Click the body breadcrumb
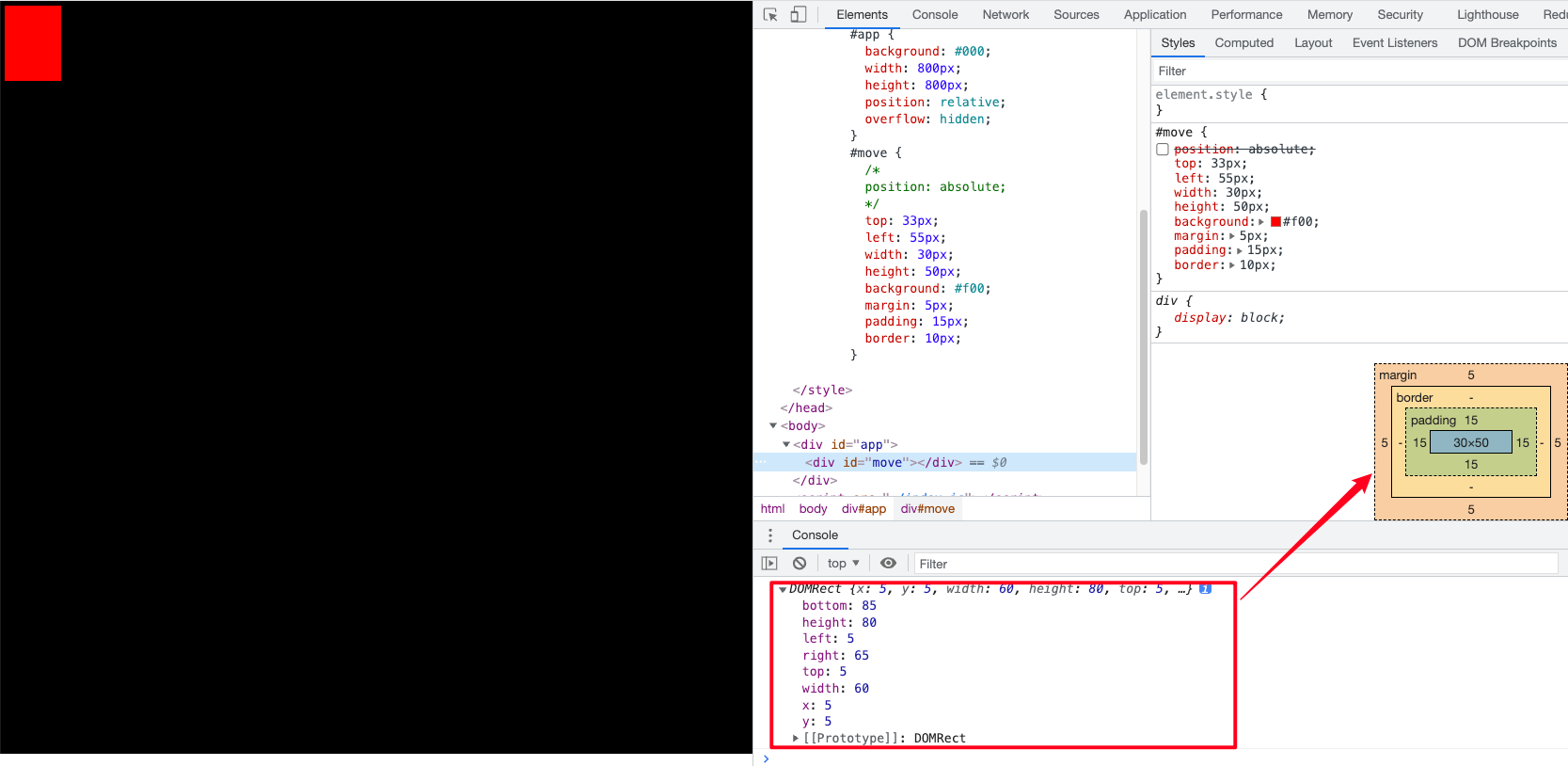This screenshot has height=766, width=1568. (x=813, y=509)
